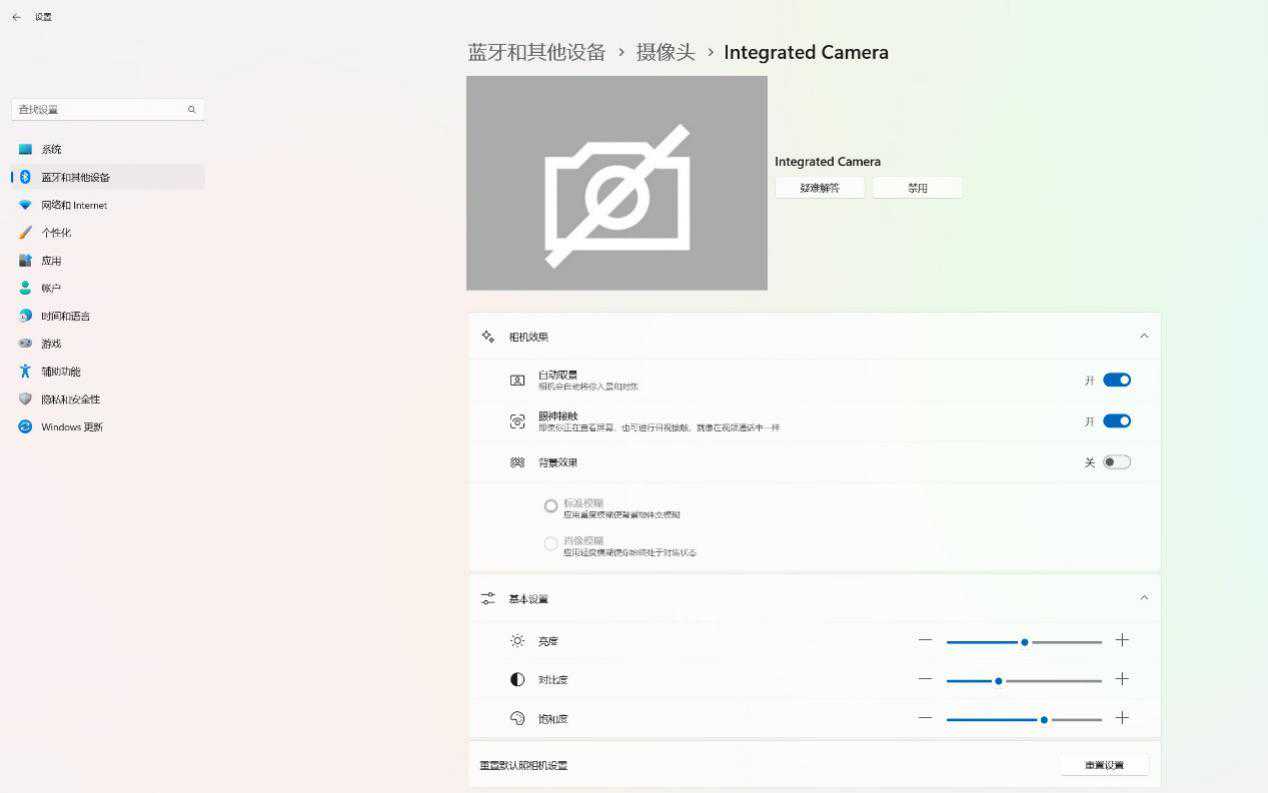Collapse the 相机效果 section chevron
This screenshot has height=793, width=1268.
(x=1144, y=336)
